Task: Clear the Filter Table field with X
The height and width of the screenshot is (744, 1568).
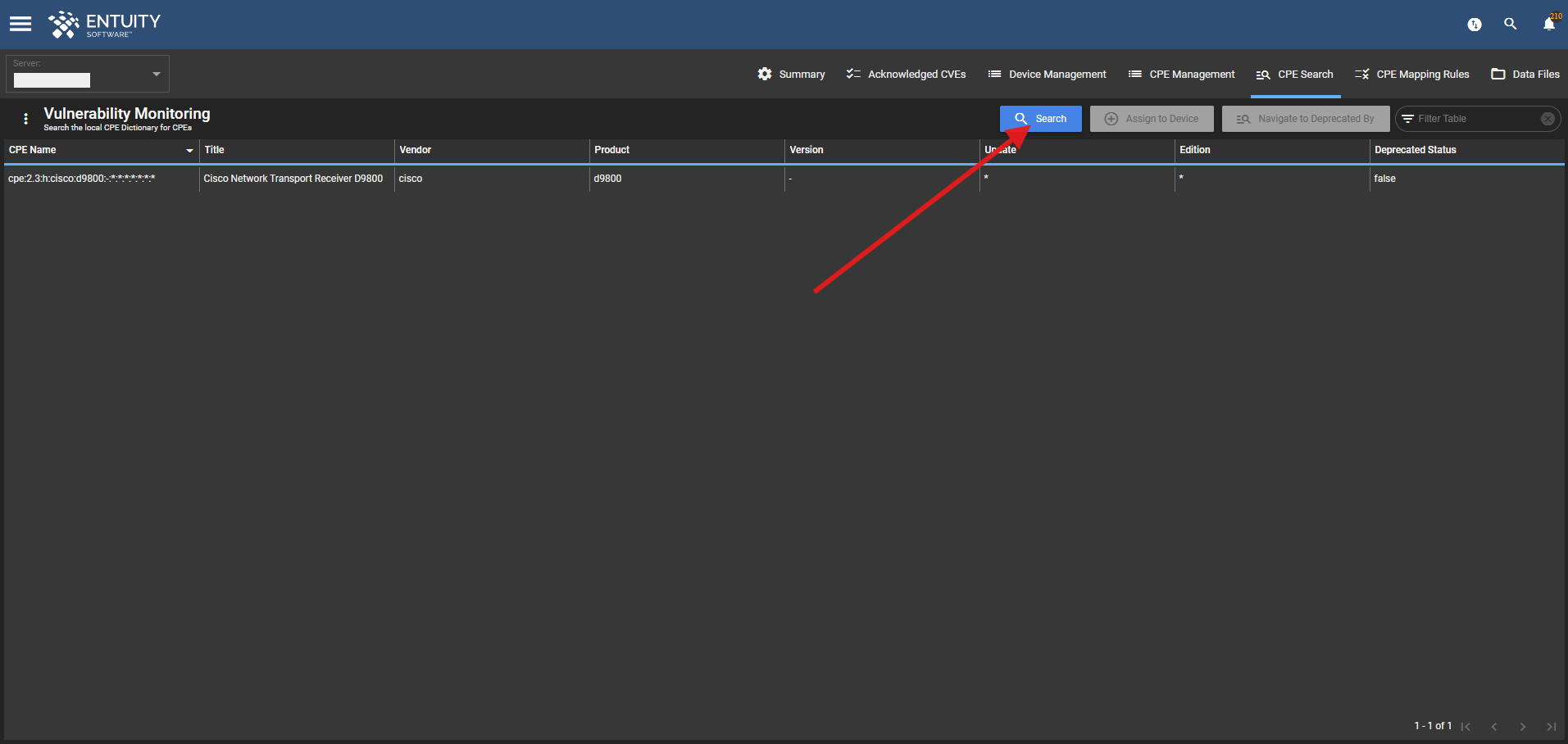Action: [x=1548, y=119]
